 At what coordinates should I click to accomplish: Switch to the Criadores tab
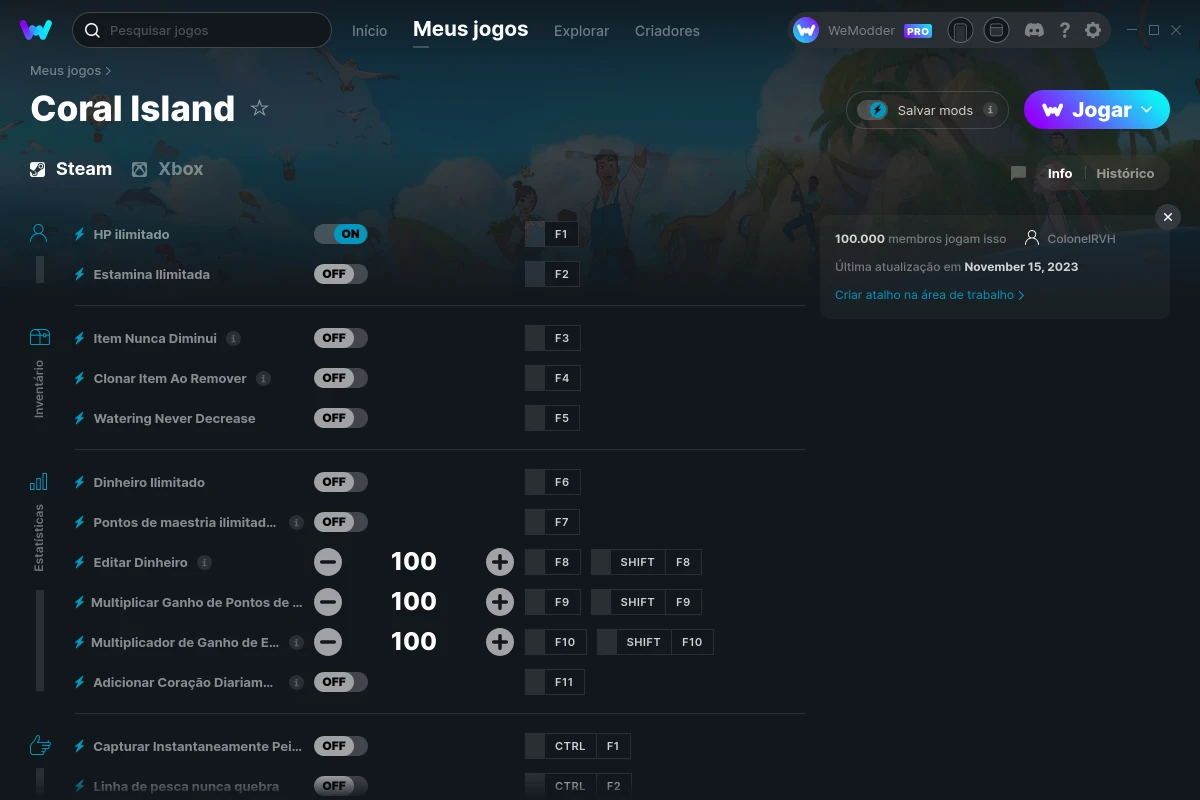pos(667,31)
